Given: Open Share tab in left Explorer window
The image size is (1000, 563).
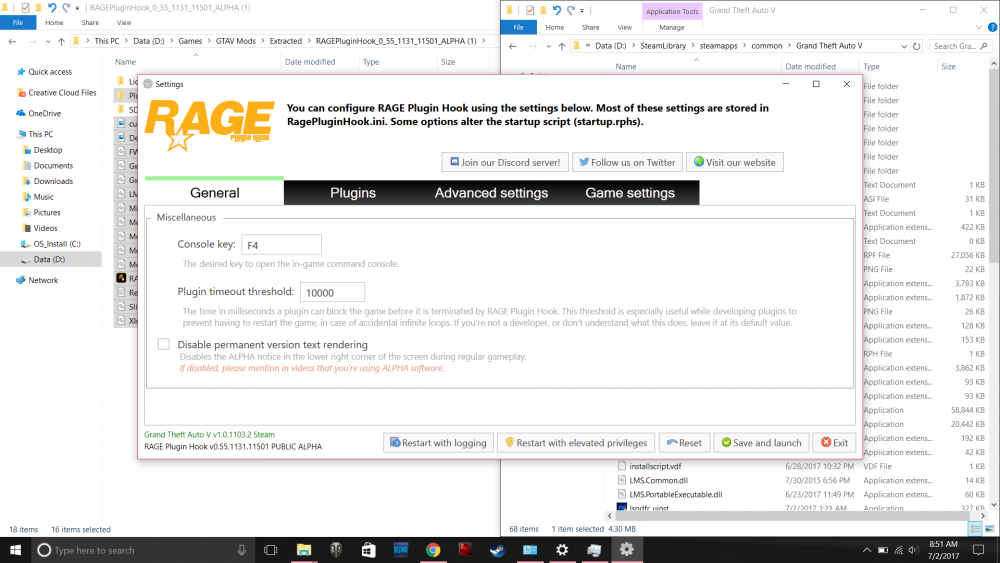Looking at the screenshot, I should (x=90, y=22).
